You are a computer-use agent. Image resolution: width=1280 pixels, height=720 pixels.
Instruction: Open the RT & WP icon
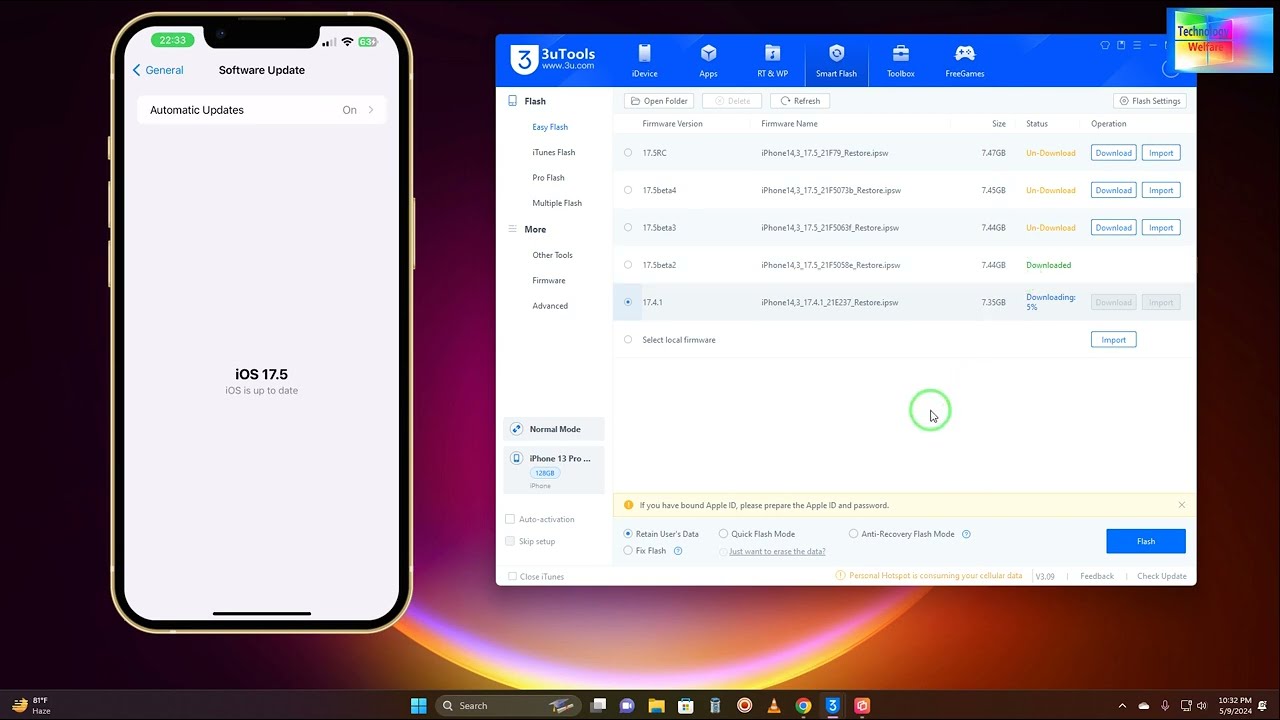tap(772, 54)
